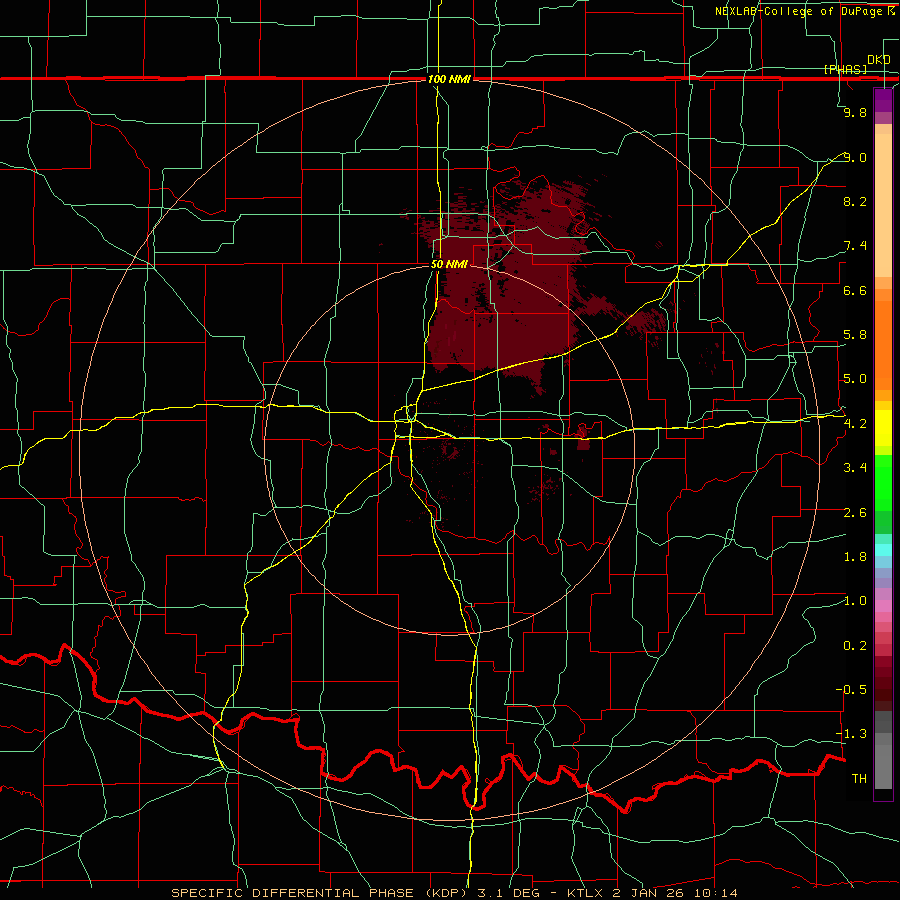Select the 8.2 scale label

855,201
